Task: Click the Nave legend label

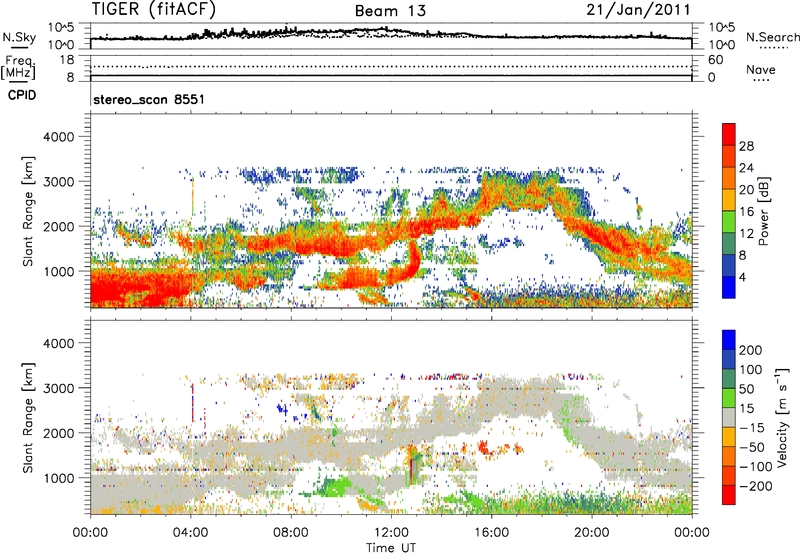Action: (x=761, y=69)
